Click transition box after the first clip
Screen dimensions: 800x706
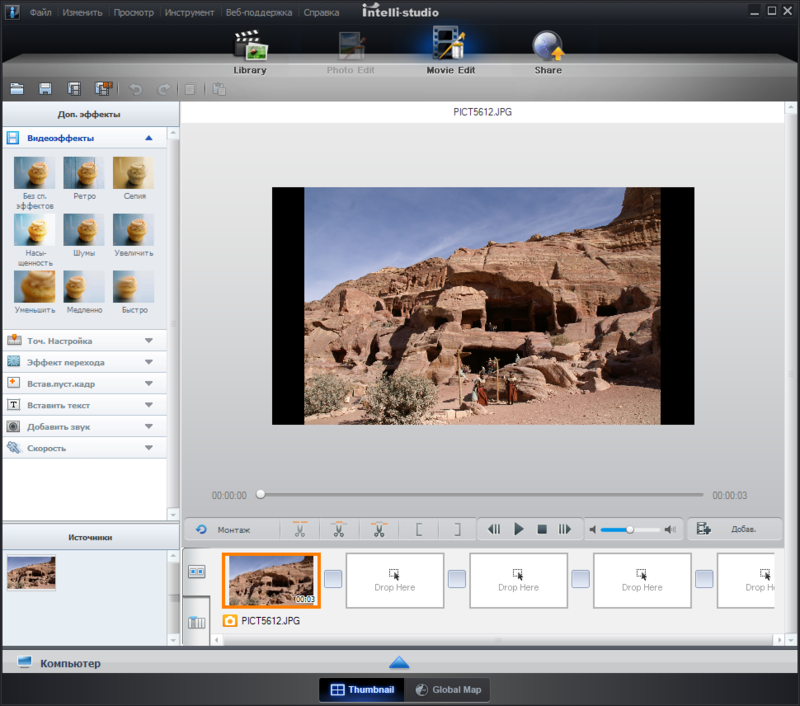tap(333, 579)
